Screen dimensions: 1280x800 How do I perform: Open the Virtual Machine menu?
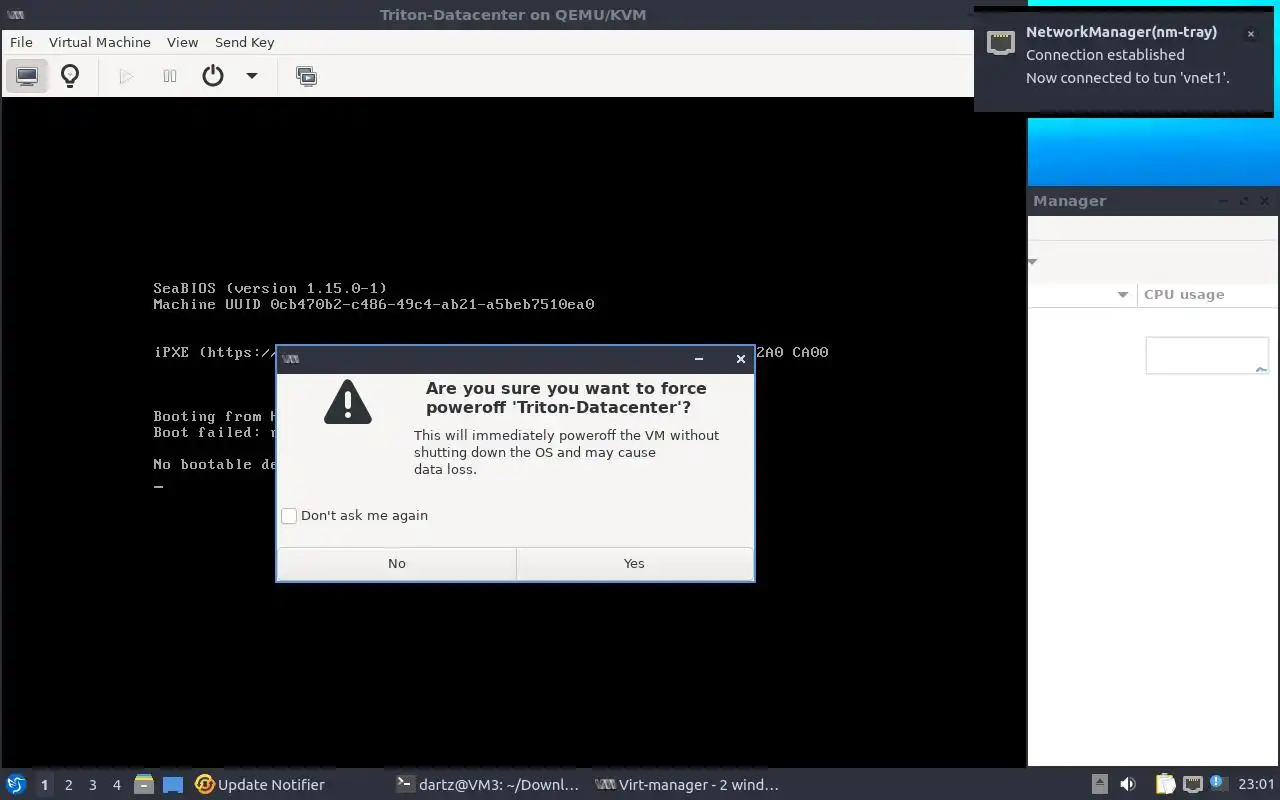coord(100,42)
